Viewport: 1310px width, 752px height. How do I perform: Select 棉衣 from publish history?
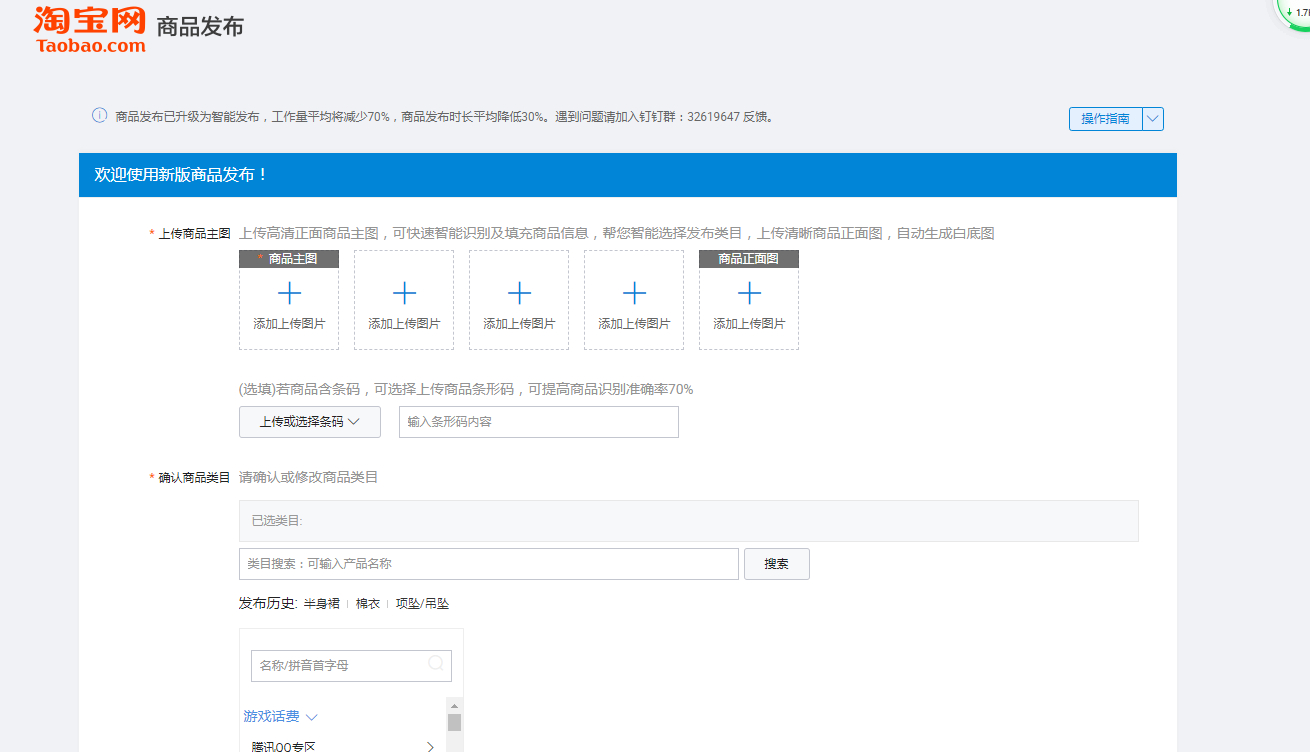pyautogui.click(x=368, y=603)
